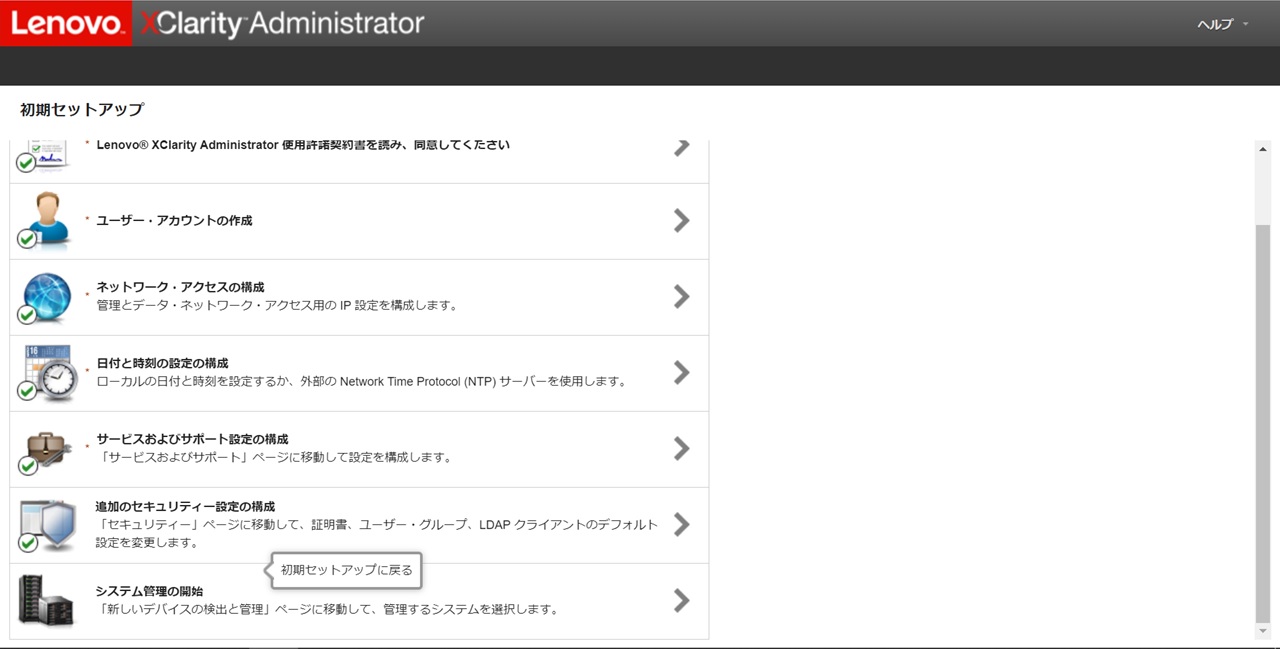Screen dimensions: 1280x649
Task: Select the サービスおよびサポート設定の構成 title
Action: (192, 439)
